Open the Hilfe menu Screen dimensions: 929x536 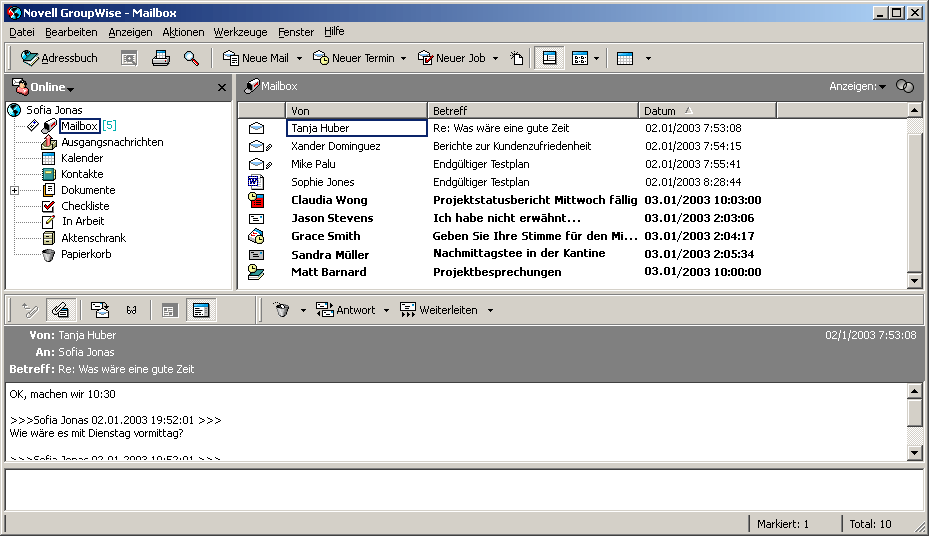[x=334, y=32]
